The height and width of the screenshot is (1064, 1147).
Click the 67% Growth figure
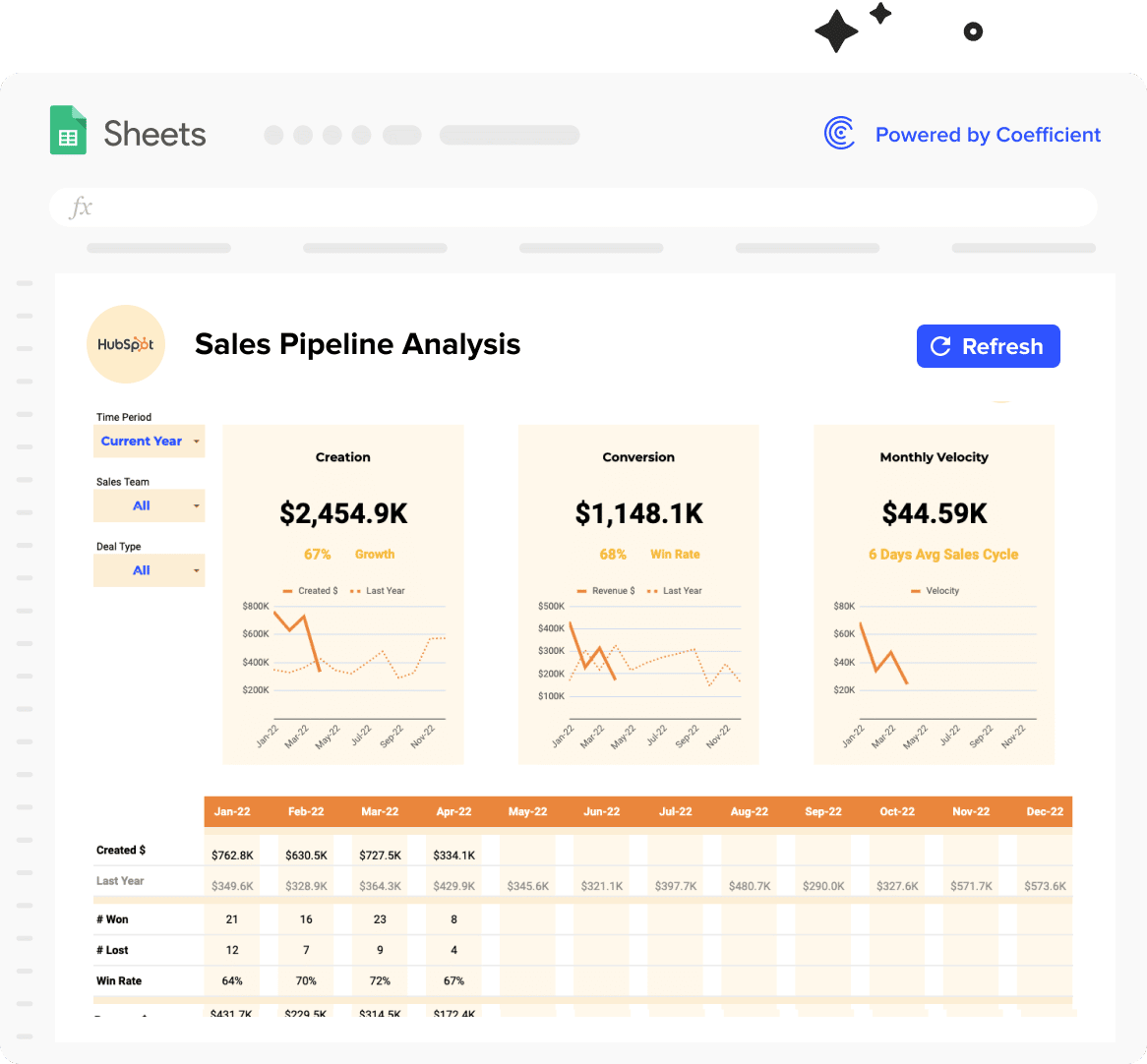(x=349, y=555)
